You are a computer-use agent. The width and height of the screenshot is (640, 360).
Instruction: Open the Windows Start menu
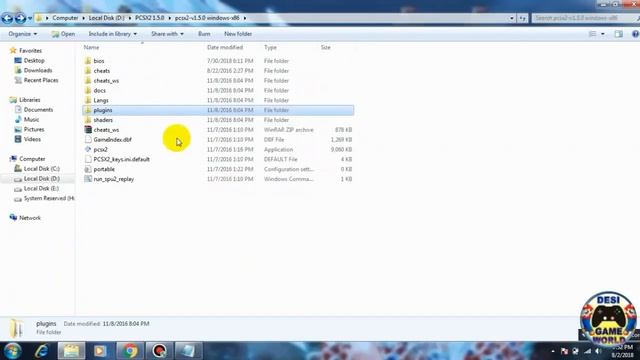click(x=12, y=351)
